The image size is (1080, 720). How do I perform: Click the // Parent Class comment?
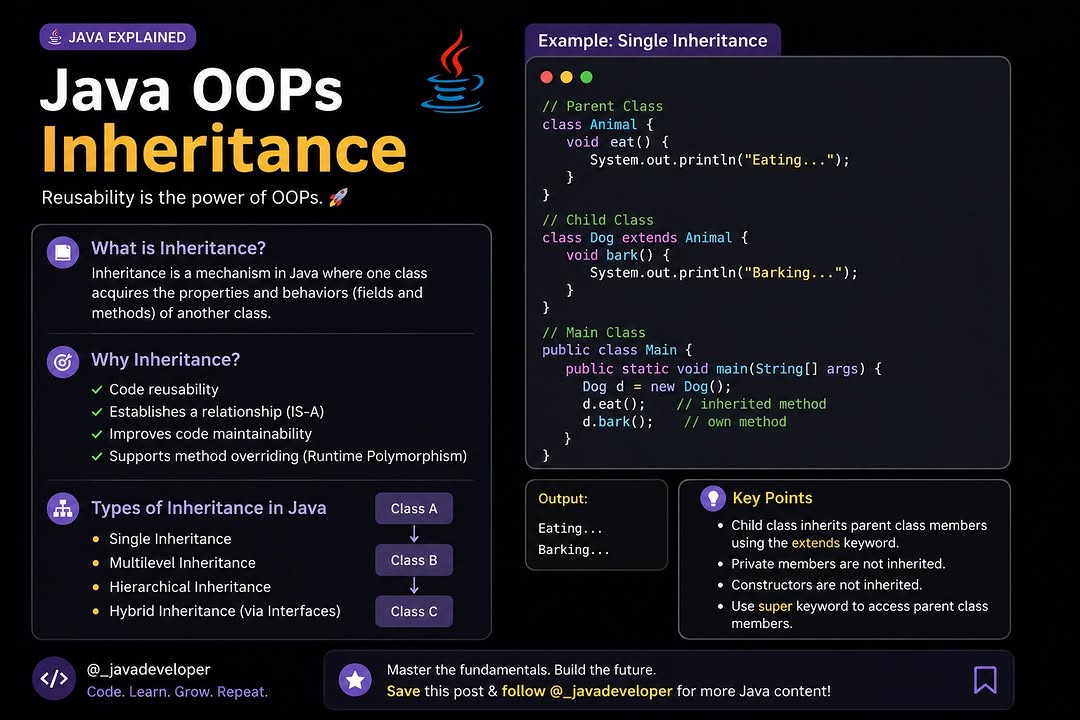(x=603, y=106)
